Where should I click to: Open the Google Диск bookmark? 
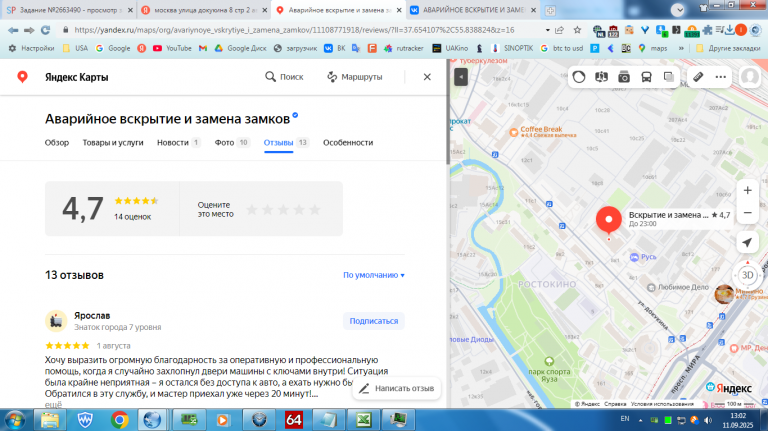point(240,48)
